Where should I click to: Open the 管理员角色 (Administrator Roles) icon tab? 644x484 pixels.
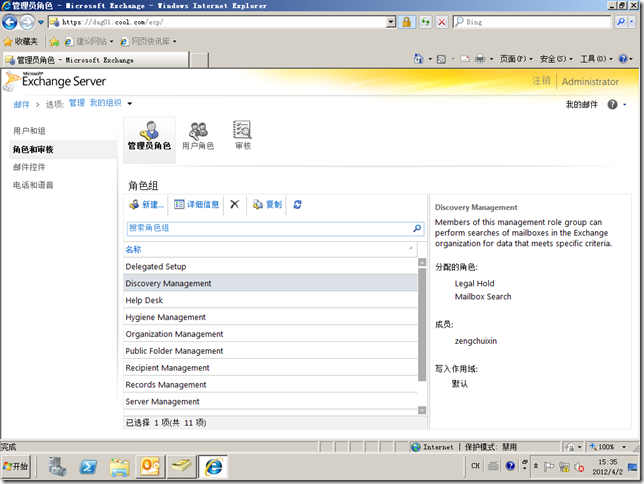point(149,136)
